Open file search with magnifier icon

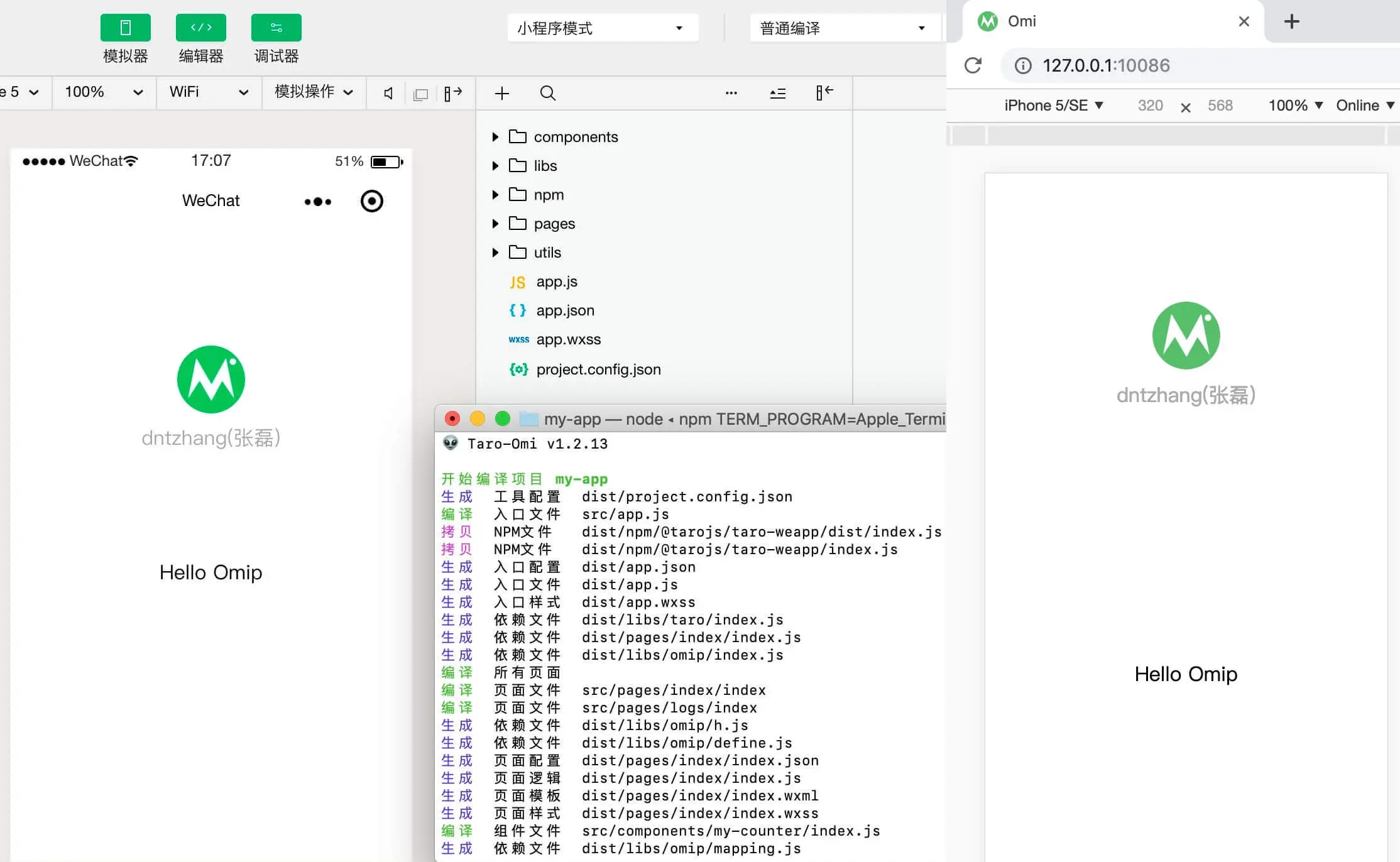pyautogui.click(x=547, y=94)
